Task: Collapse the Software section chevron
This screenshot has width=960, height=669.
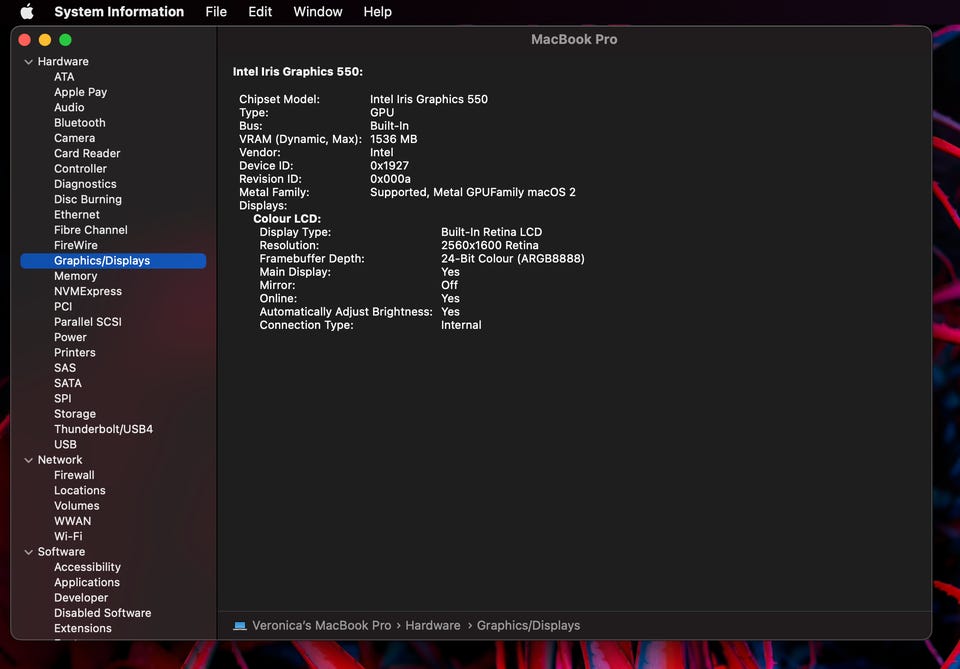Action: [28, 552]
